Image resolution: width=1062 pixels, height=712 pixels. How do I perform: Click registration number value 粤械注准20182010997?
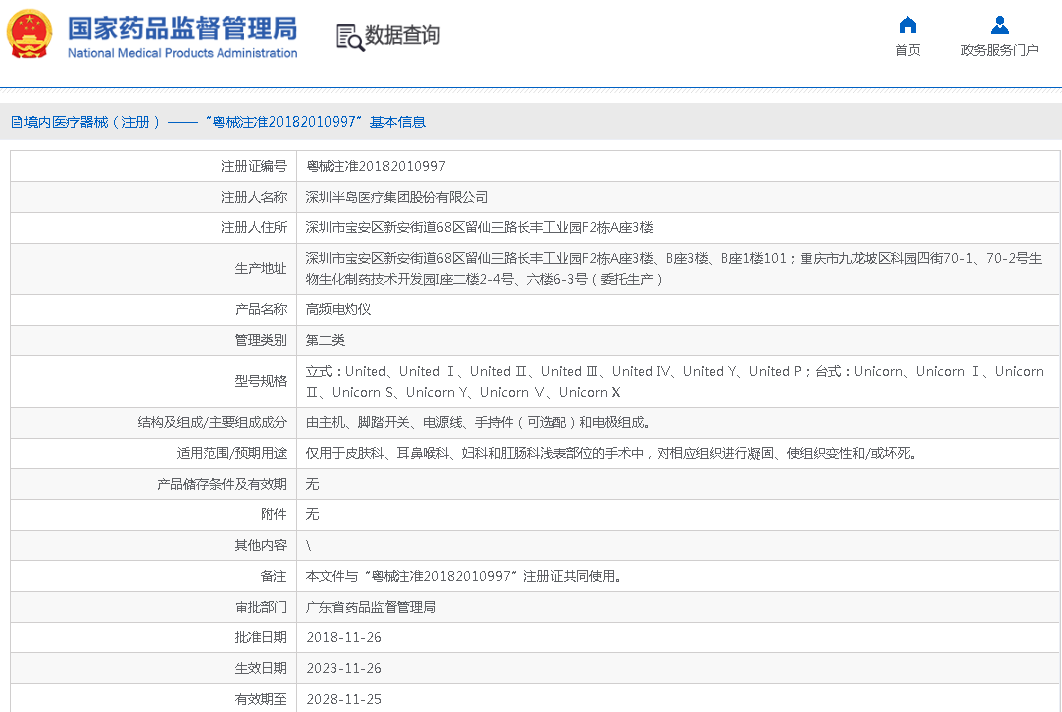(375, 167)
